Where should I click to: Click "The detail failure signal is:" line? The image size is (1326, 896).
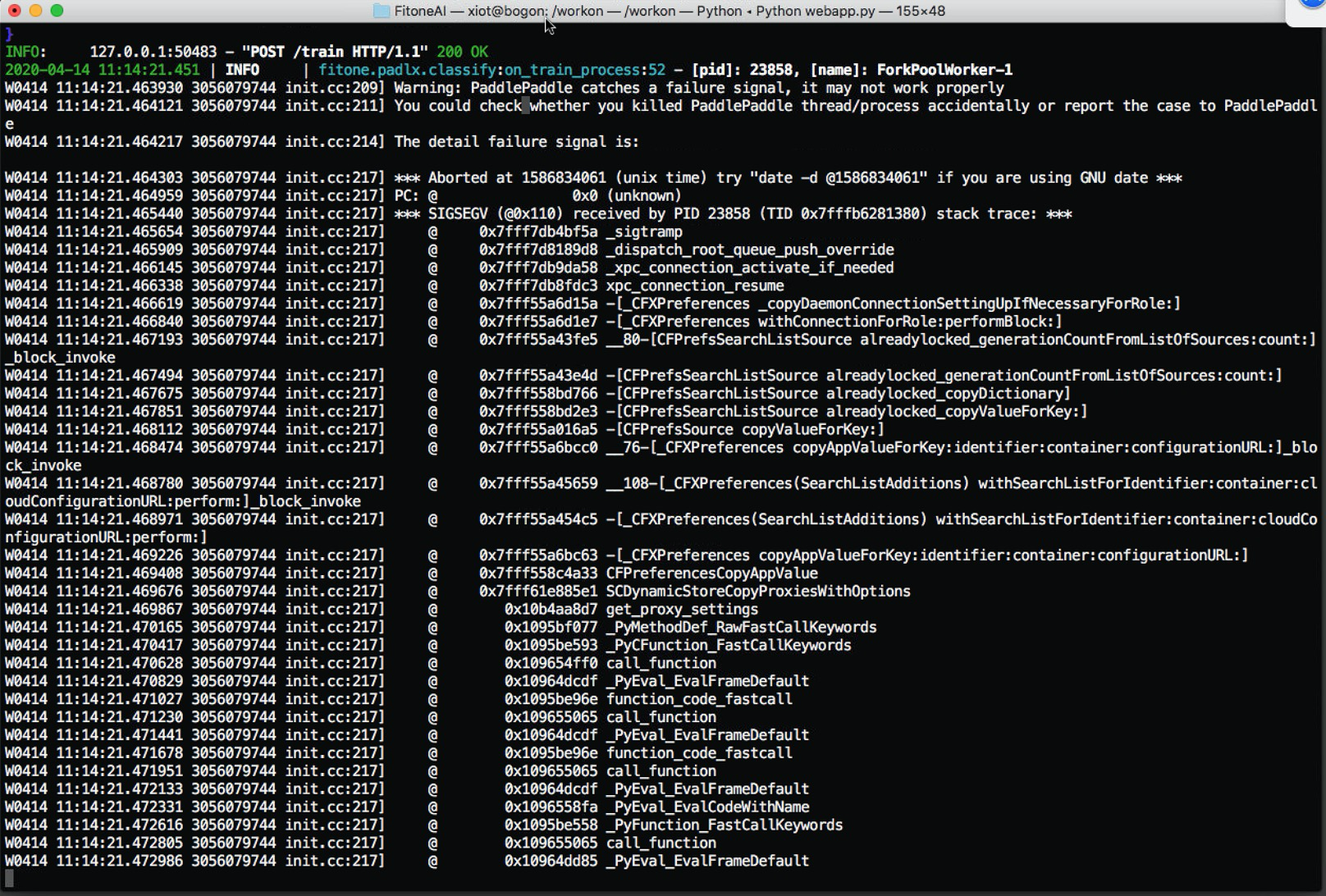pyautogui.click(x=516, y=142)
